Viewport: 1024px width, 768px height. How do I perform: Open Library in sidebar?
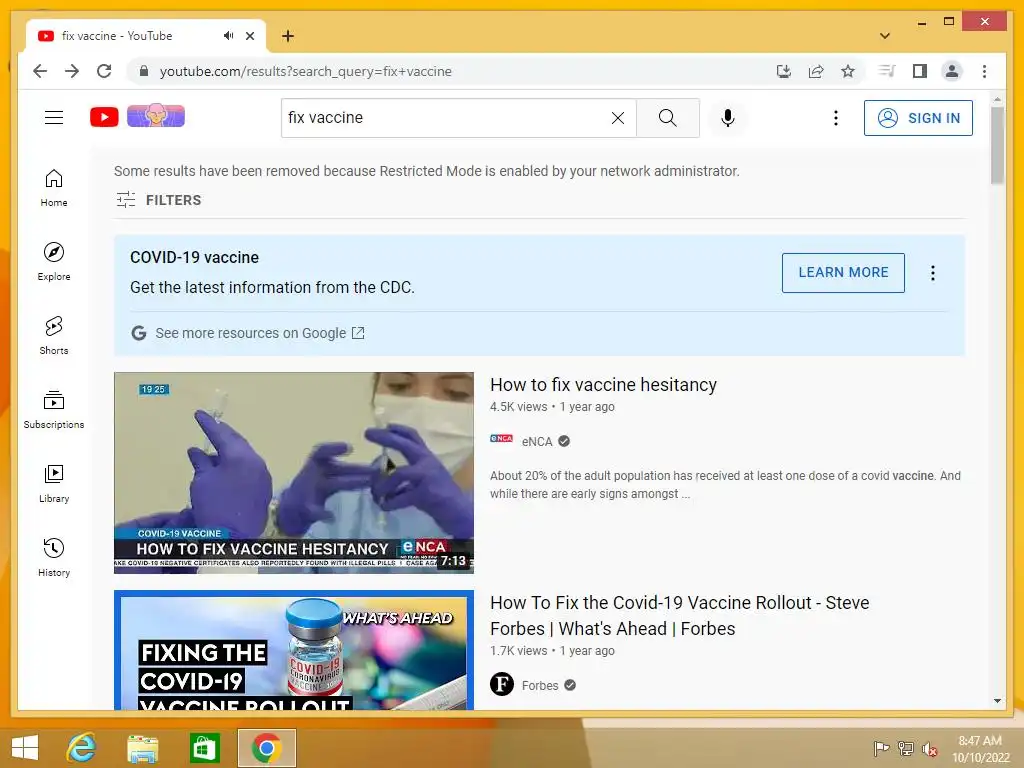tap(54, 483)
